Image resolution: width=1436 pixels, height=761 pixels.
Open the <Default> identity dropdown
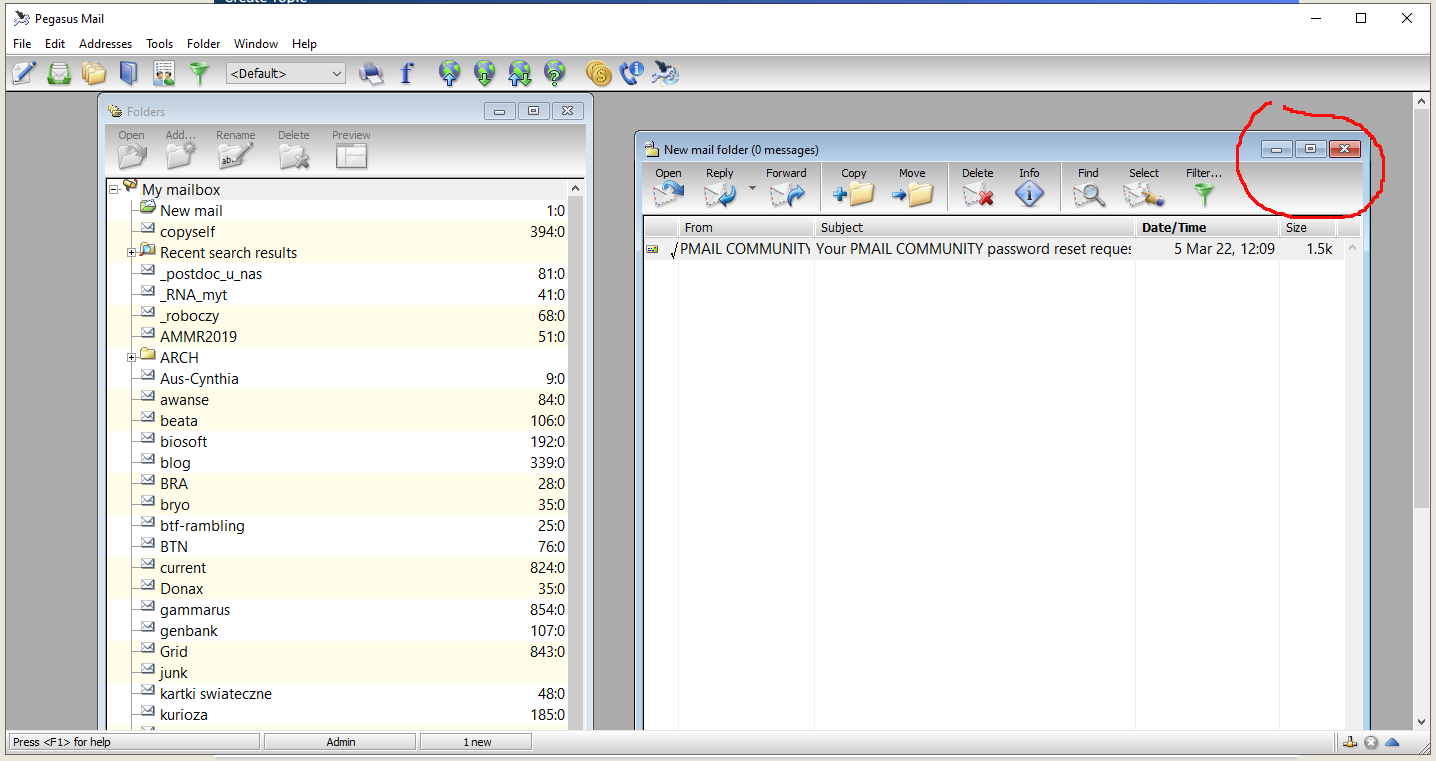coord(286,73)
